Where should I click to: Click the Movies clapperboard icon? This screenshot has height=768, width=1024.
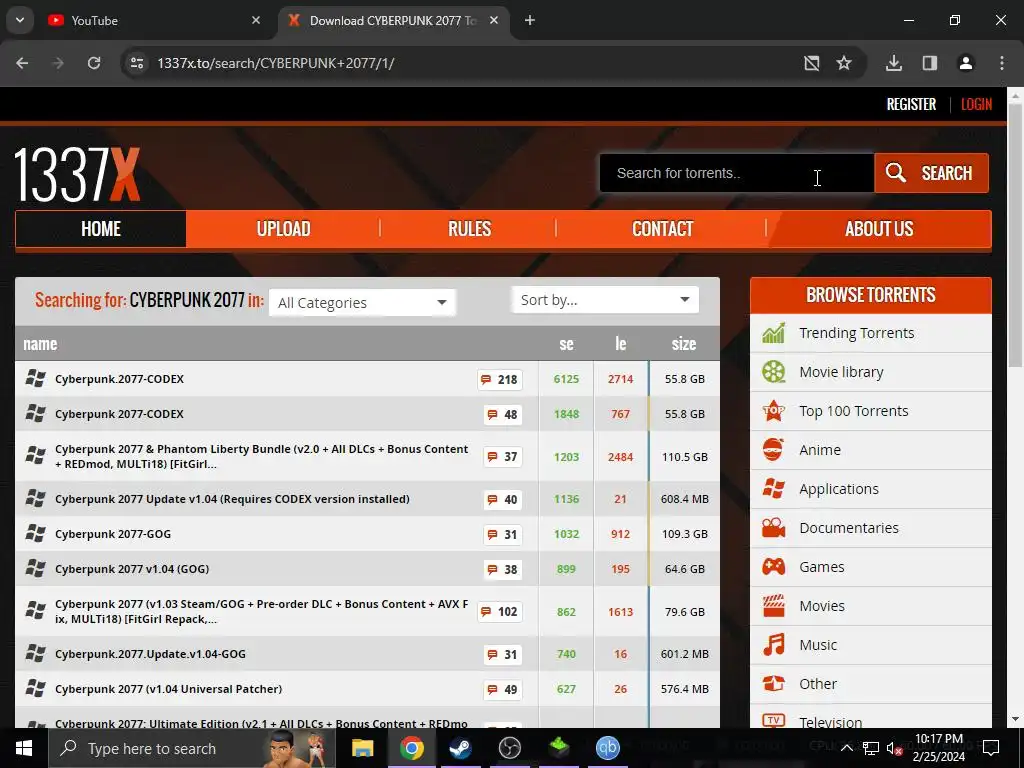coord(774,605)
